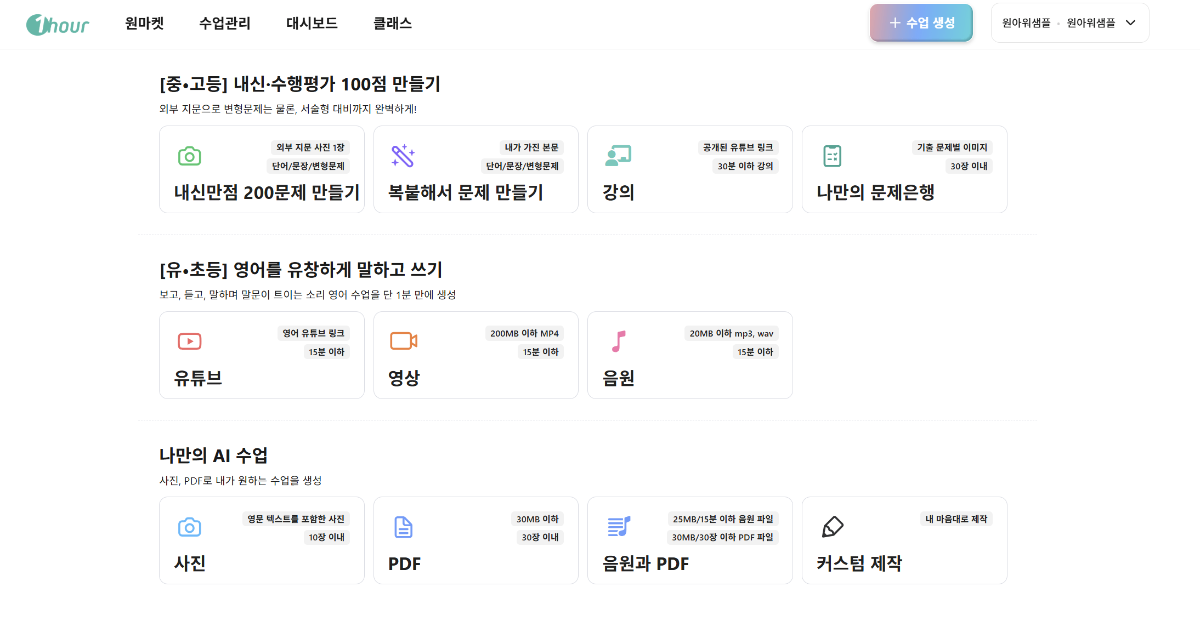Click the combined icon on 음원과 PDF card
The width and height of the screenshot is (1200, 638).
click(617, 527)
